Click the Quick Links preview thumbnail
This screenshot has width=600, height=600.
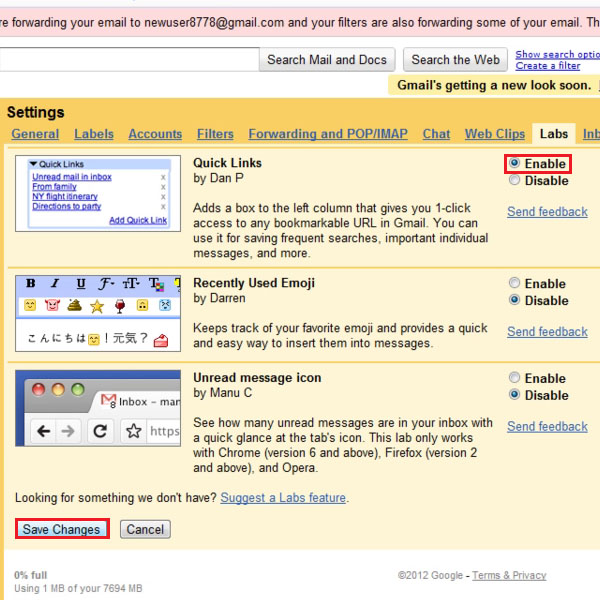98,193
